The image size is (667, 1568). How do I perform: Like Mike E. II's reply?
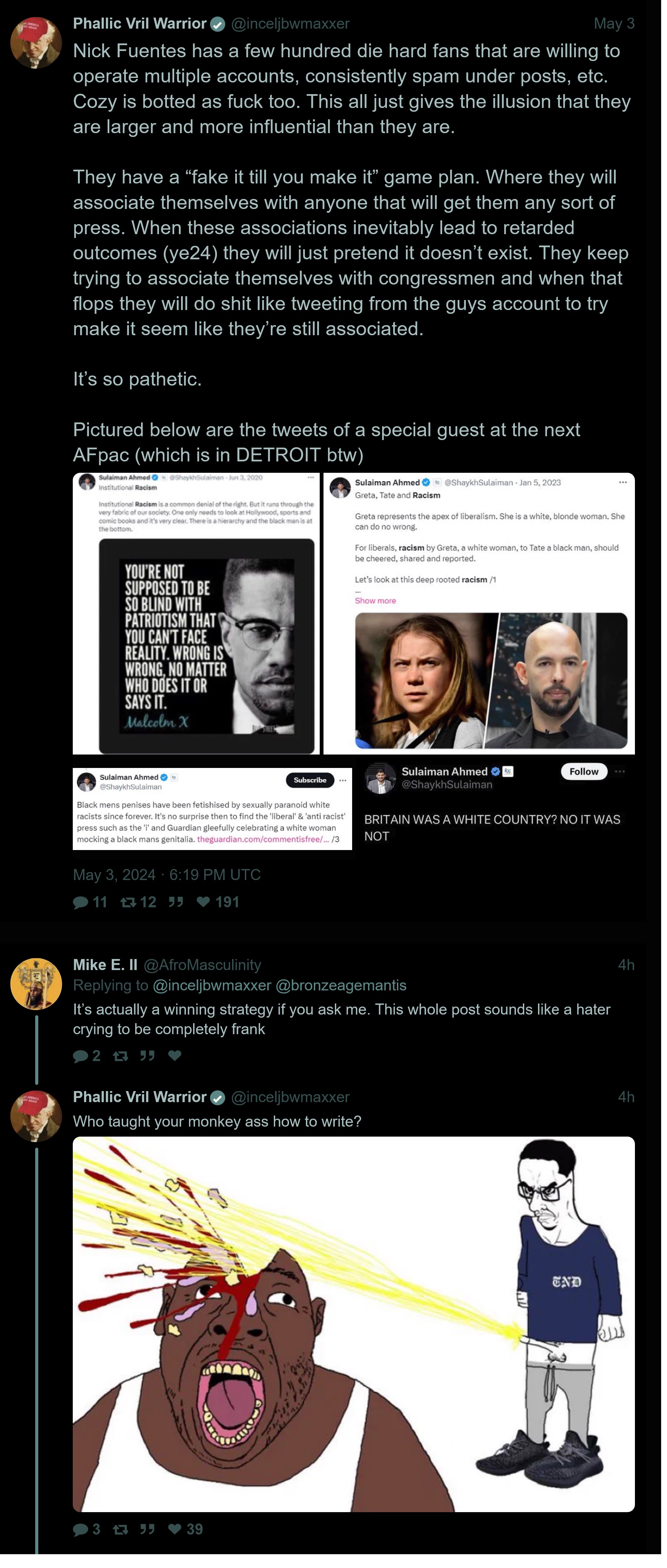click(x=175, y=1056)
